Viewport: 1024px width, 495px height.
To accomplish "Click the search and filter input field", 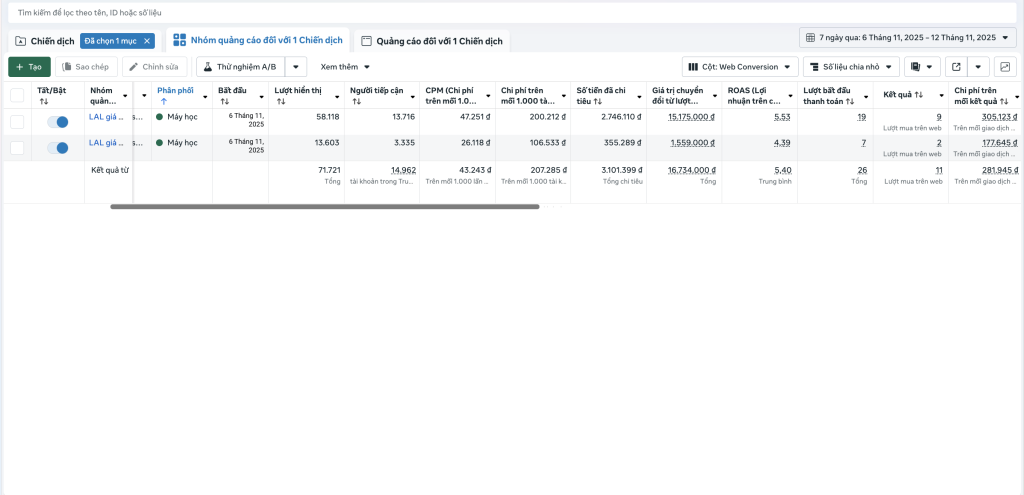I will pyautogui.click(x=400, y=12).
